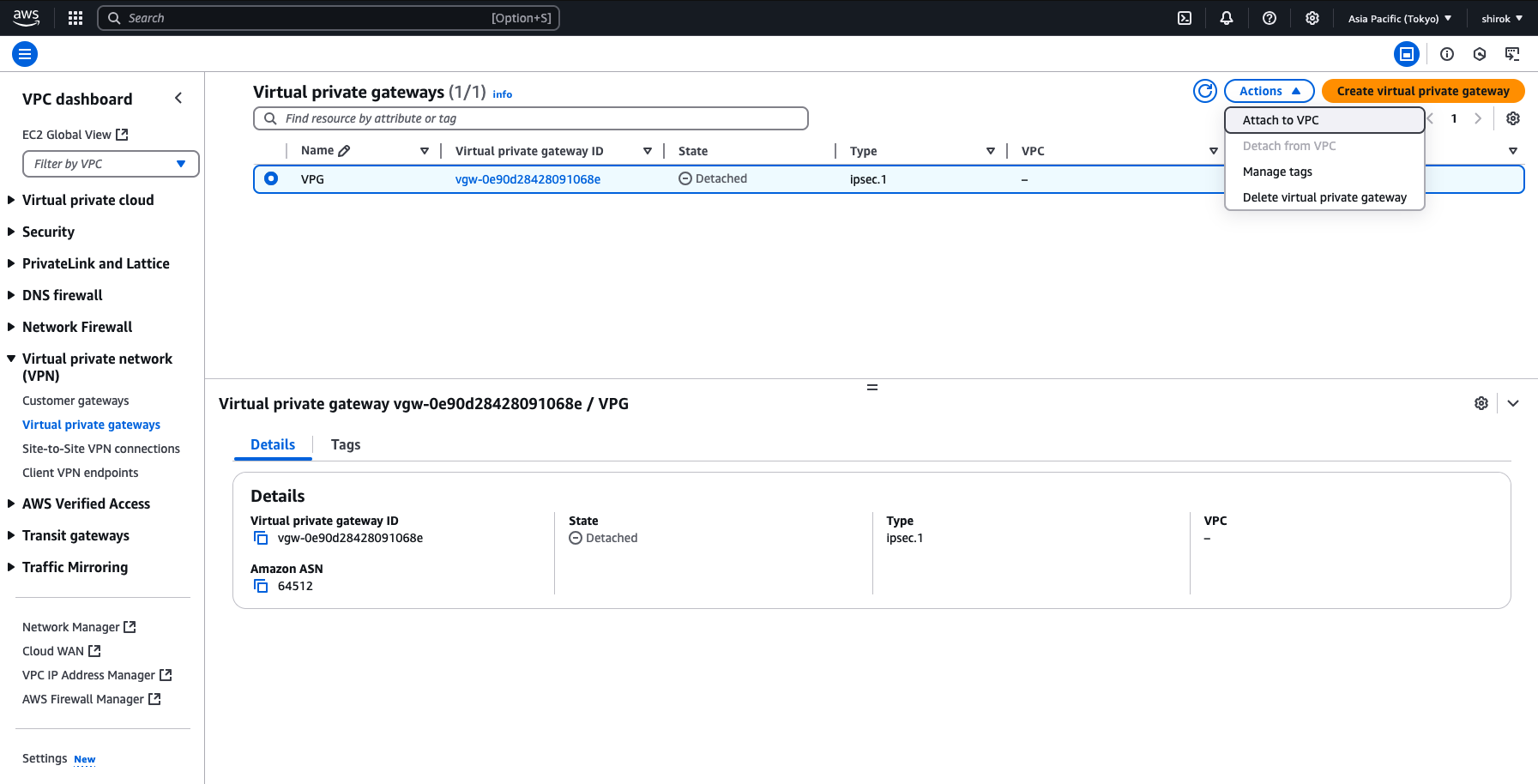Screen dimensions: 1538x784
Task: Open the info panel icon in toolbar
Action: [x=1447, y=54]
